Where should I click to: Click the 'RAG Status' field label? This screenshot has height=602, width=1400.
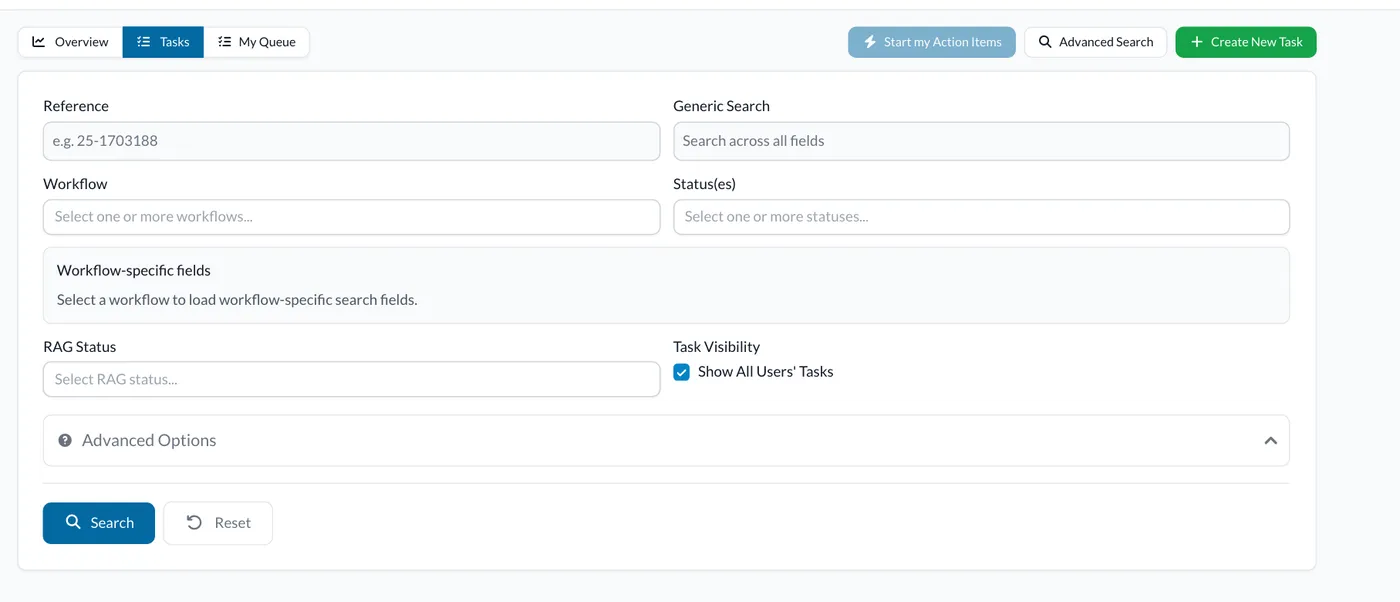80,347
